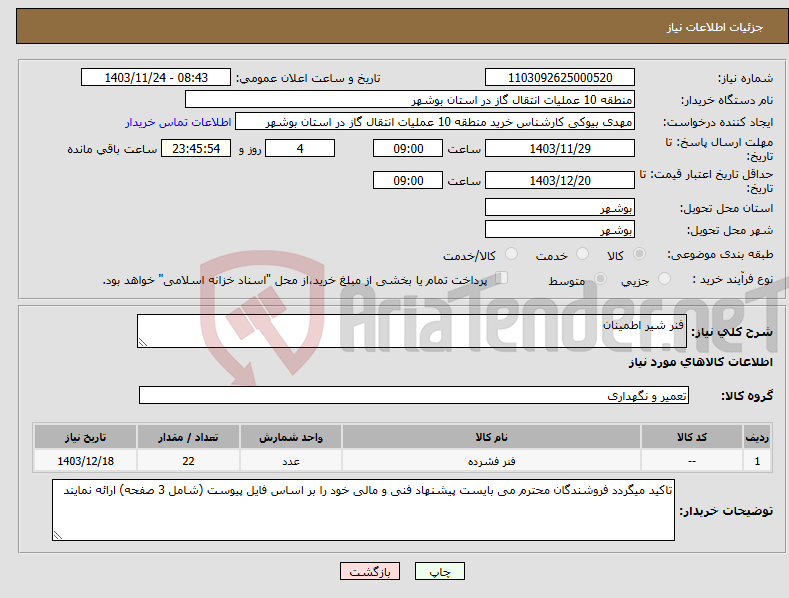Click the اطلاعات کالاهای مورد نیاز heading

point(700,362)
